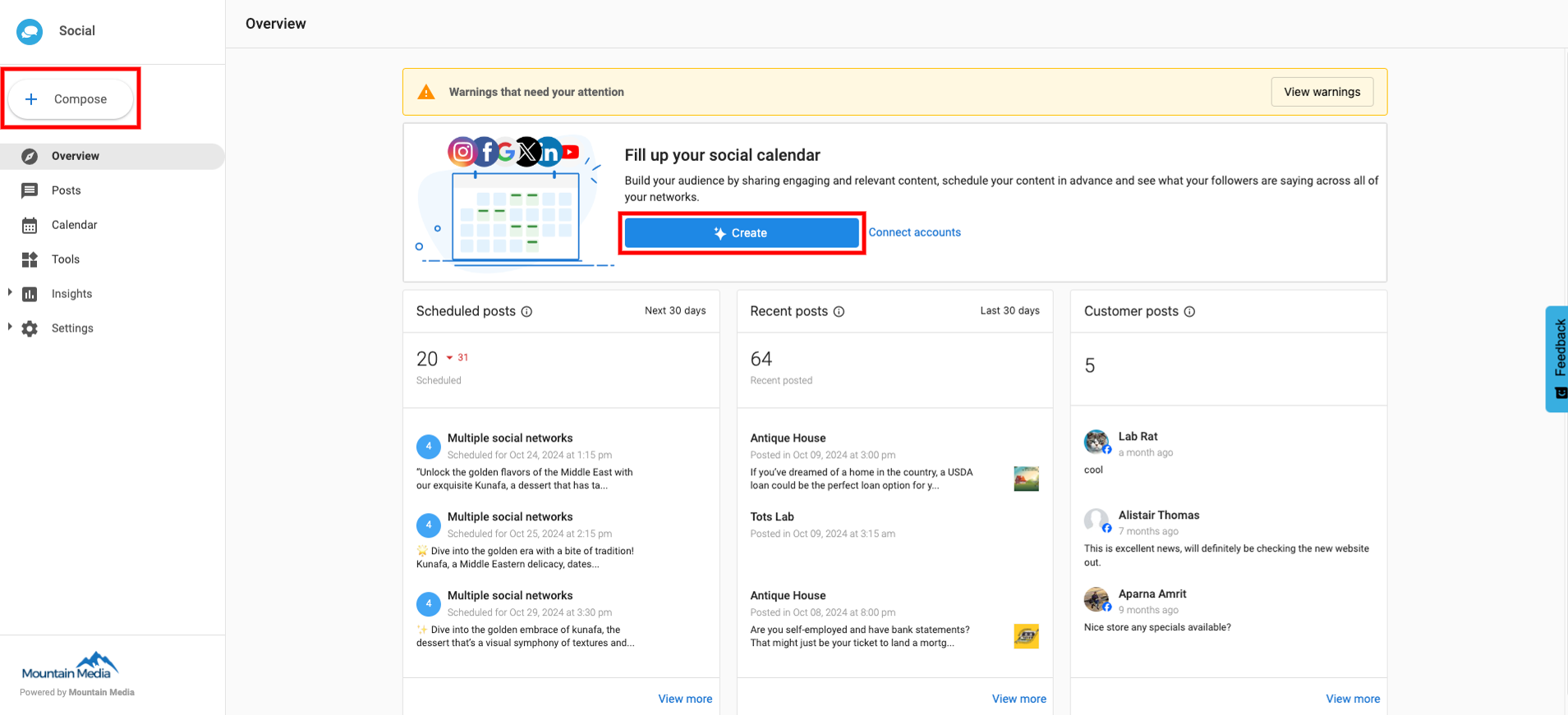Image resolution: width=1568 pixels, height=715 pixels.
Task: Expand the Settings arrow
Action: click(10, 327)
